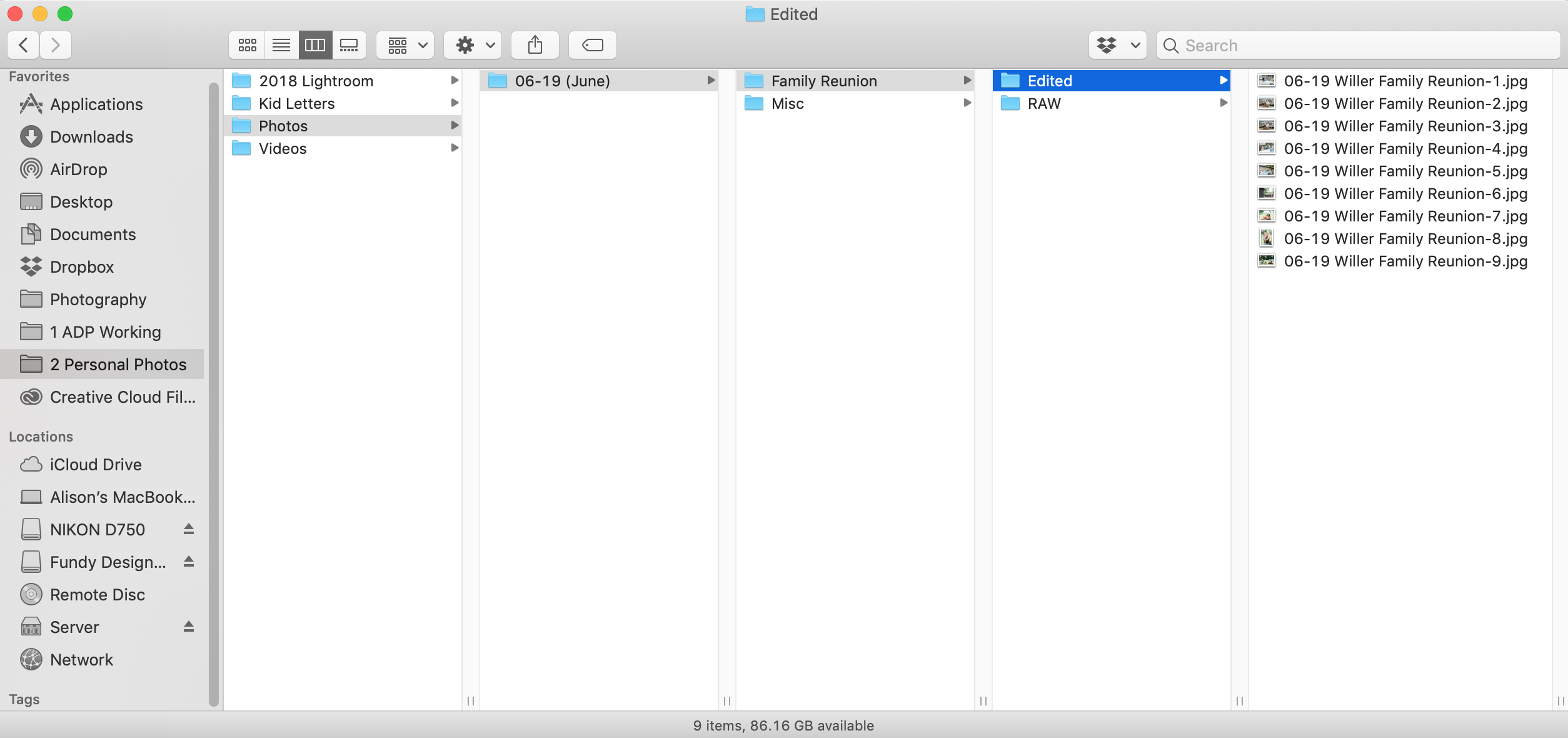1568x738 pixels.
Task: Click the Favorites sidebar header
Action: coord(39,76)
